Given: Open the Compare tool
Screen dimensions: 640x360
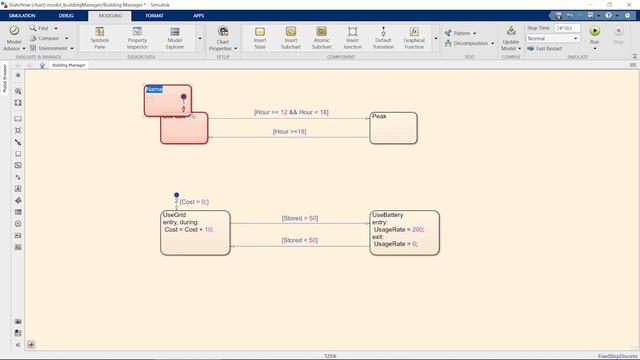Looking at the screenshot, I should click(x=45, y=38).
